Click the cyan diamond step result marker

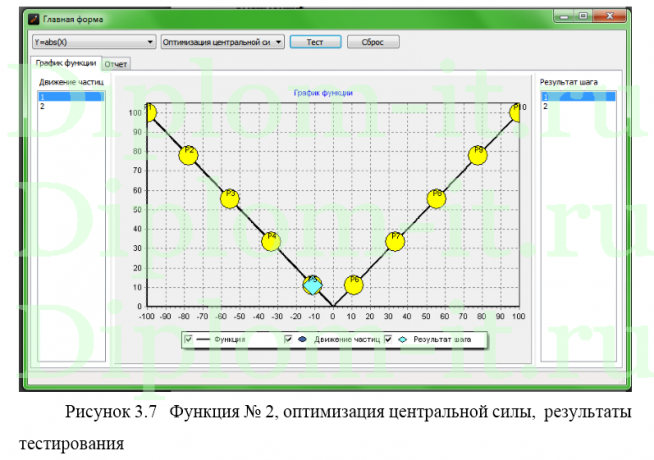tap(312, 285)
